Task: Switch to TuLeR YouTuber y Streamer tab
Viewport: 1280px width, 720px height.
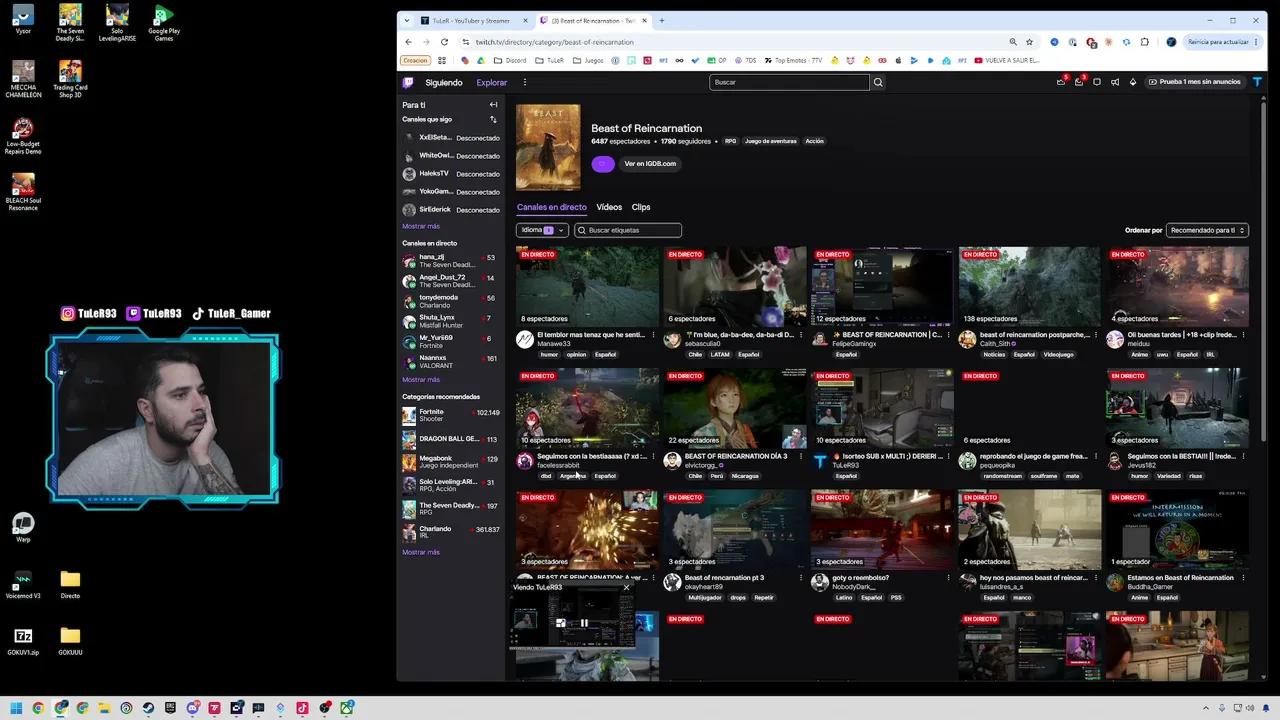Action: pos(471,20)
